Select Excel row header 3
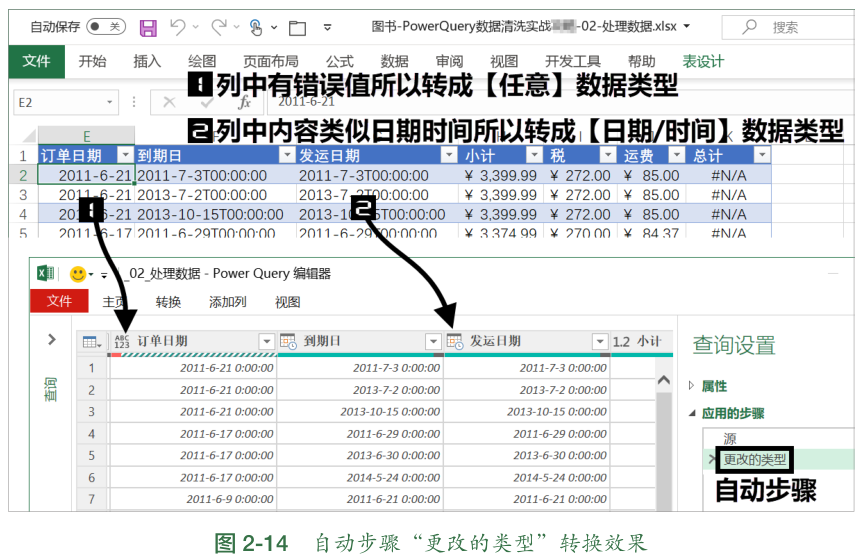Image resolution: width=864 pixels, height=558 pixels. coord(23,194)
